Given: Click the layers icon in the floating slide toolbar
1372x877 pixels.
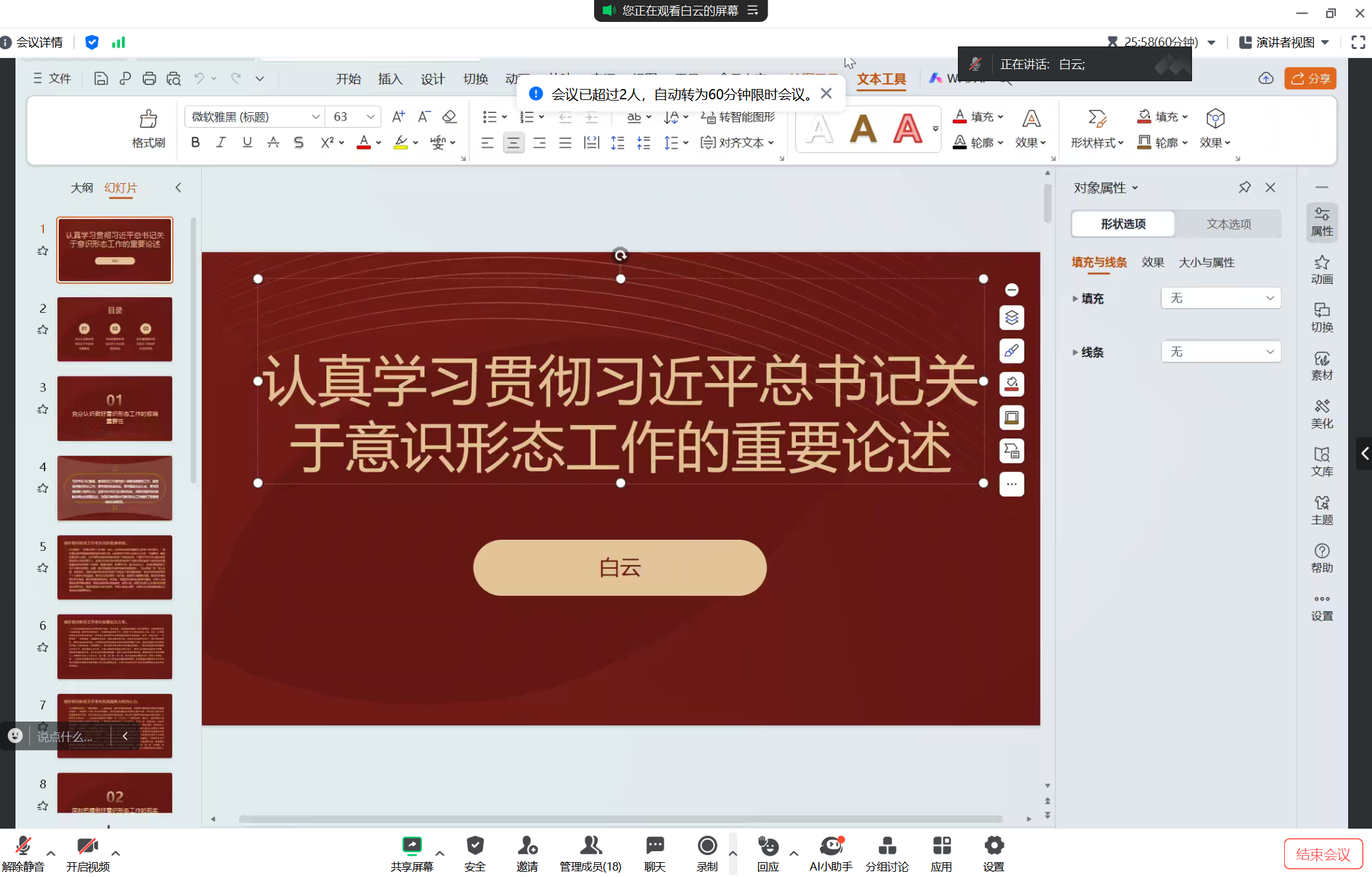Looking at the screenshot, I should click(x=1011, y=317).
